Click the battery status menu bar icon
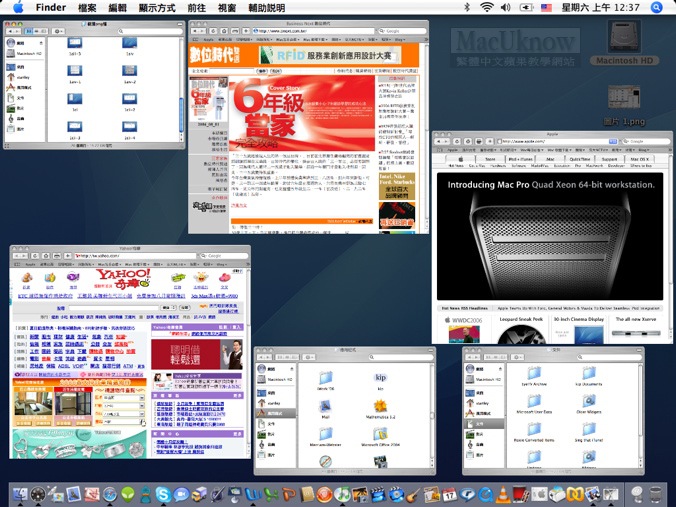 526,7
